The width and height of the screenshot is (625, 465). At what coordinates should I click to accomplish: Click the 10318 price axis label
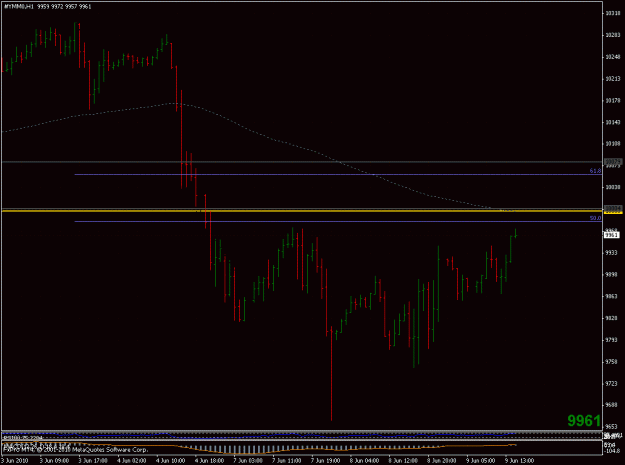pyautogui.click(x=612, y=14)
